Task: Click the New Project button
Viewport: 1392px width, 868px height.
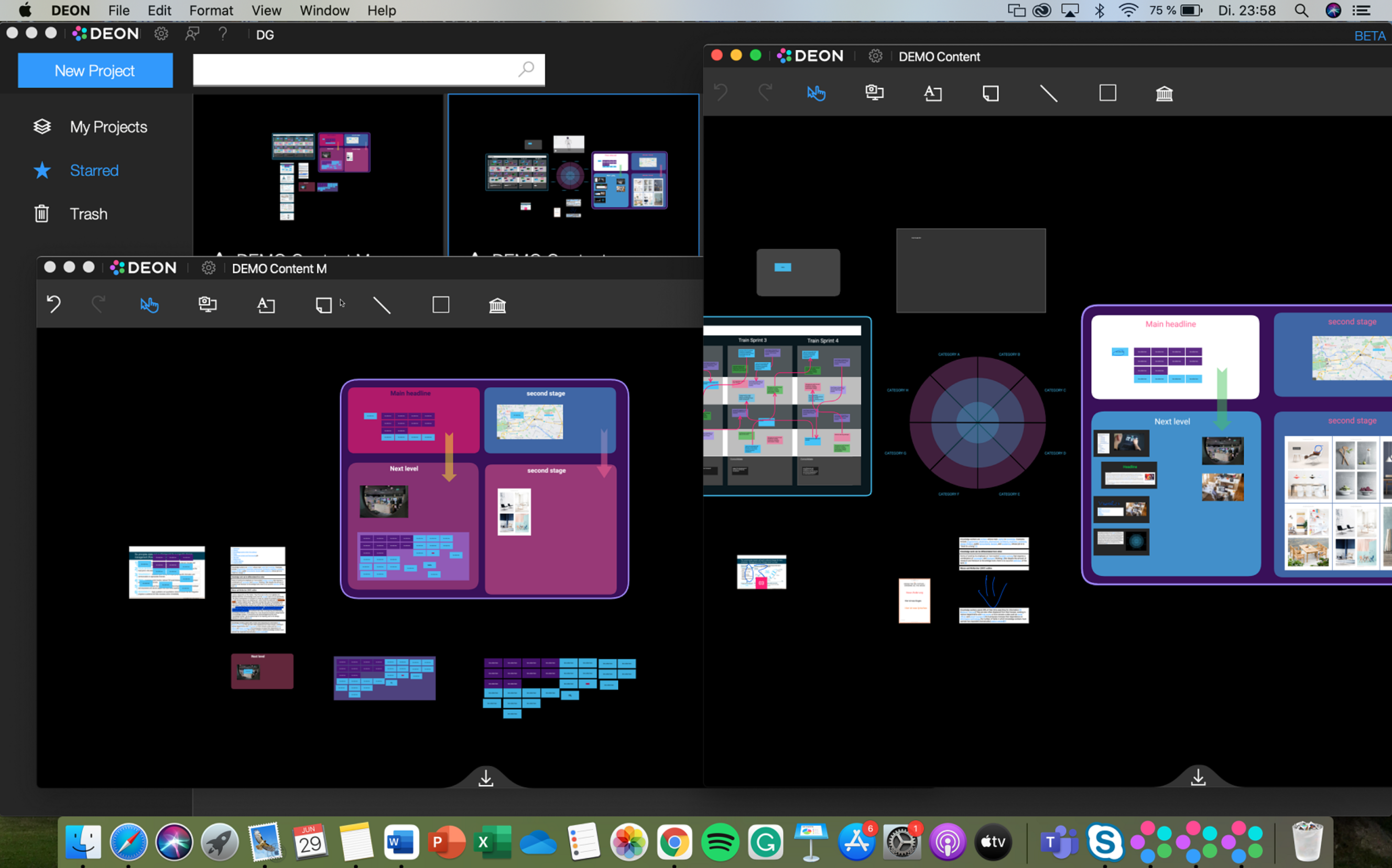Action: click(x=95, y=71)
